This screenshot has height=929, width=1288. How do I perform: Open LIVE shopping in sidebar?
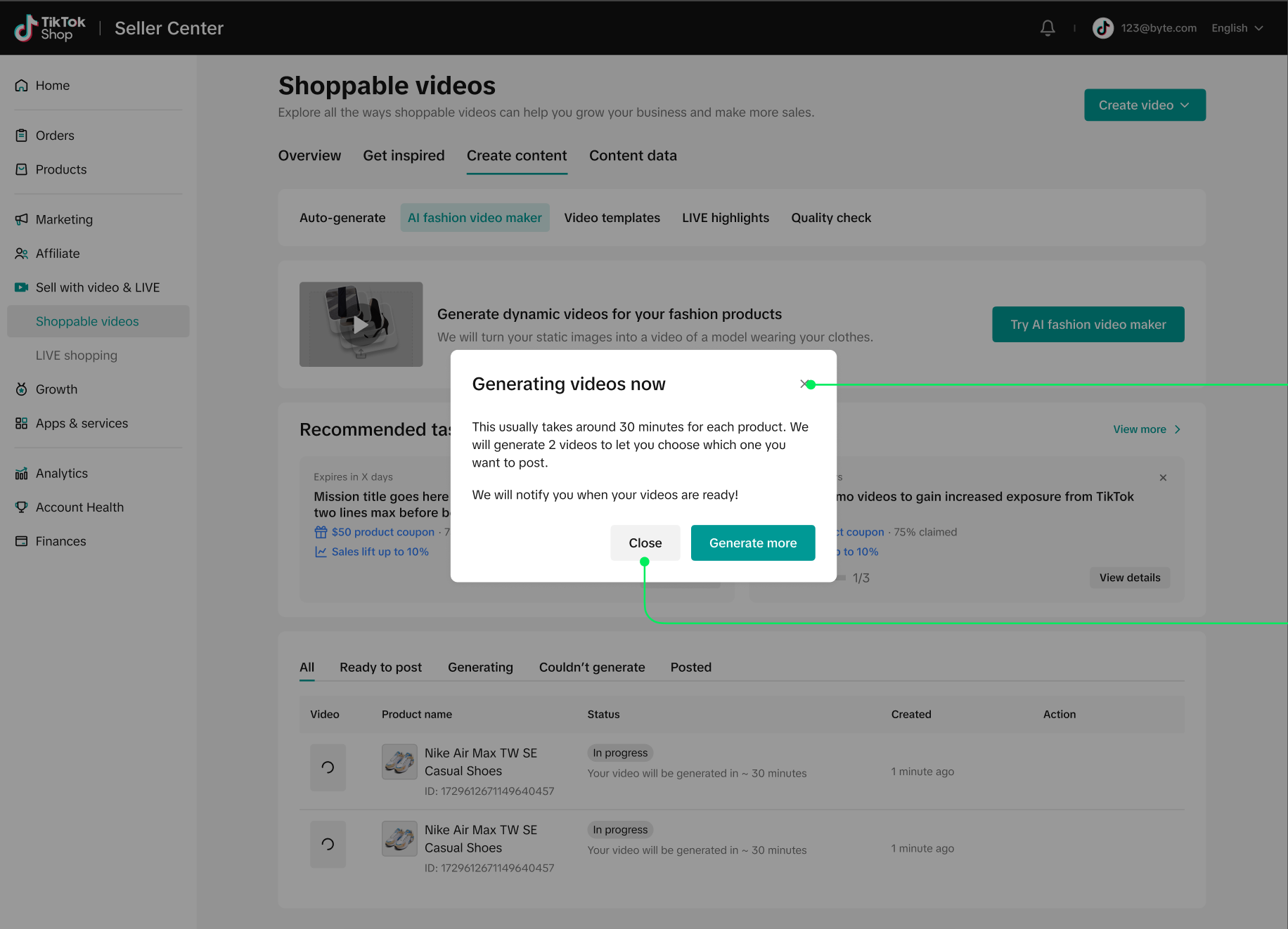pos(77,356)
